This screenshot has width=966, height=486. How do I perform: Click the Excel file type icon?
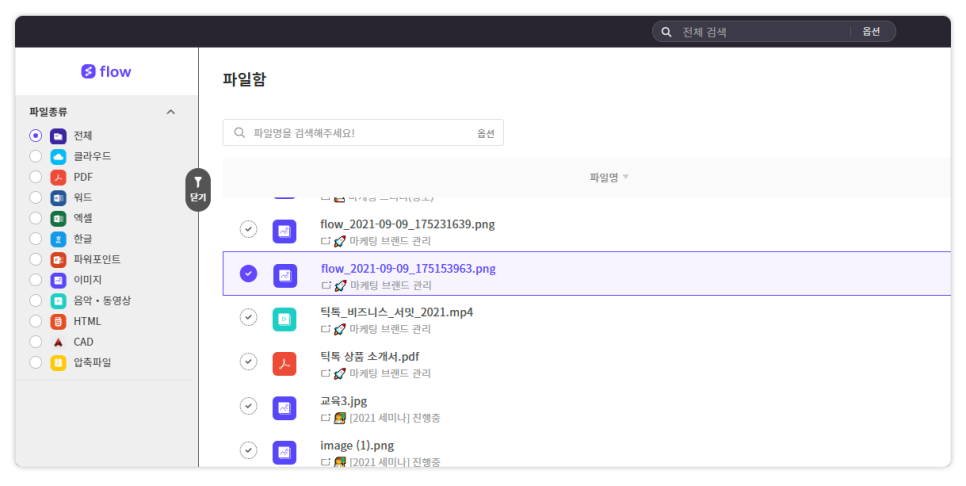click(58, 218)
